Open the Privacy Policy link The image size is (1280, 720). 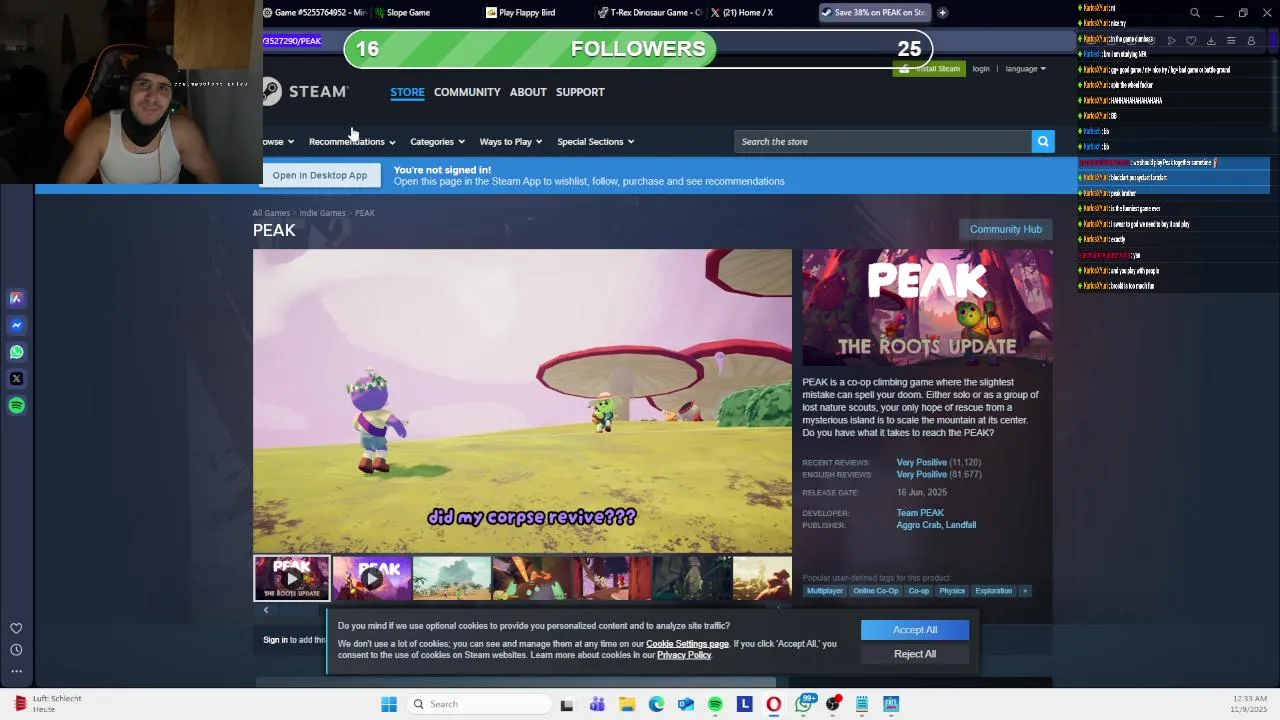point(684,655)
